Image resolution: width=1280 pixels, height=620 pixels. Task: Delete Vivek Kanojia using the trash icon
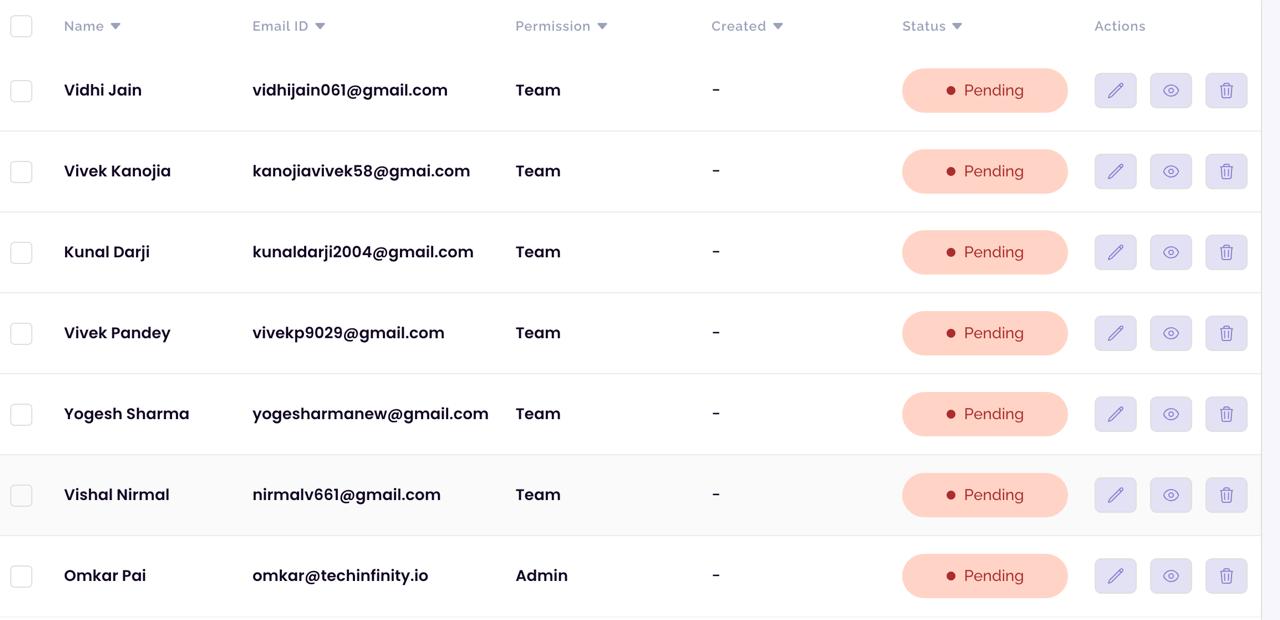(x=1226, y=171)
